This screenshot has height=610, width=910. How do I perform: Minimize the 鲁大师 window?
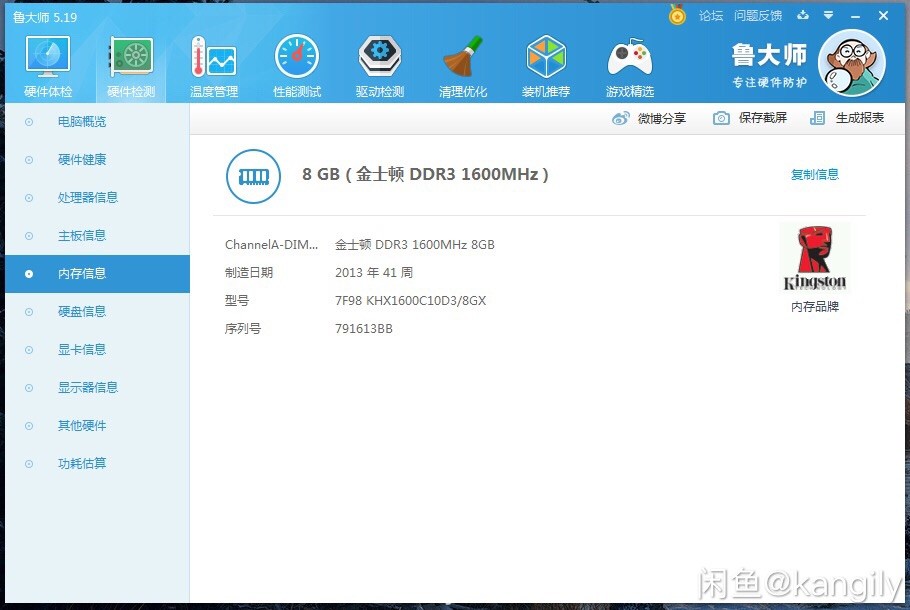(855, 16)
